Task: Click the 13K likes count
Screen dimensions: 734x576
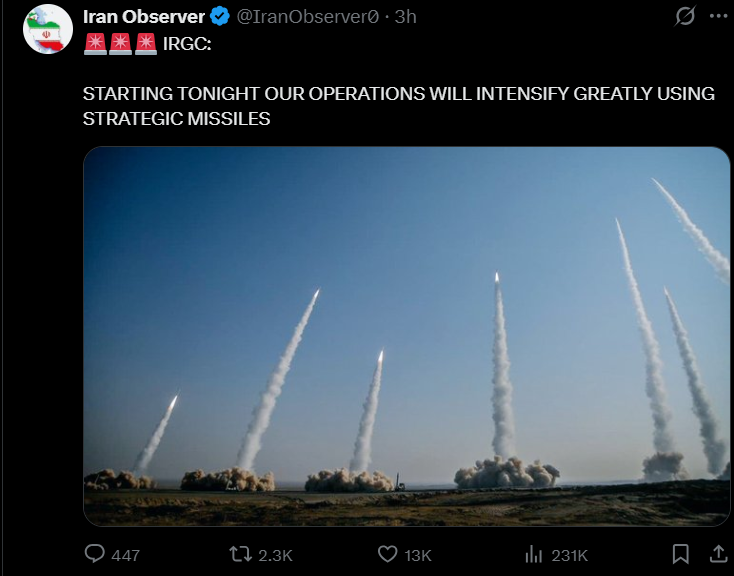Action: pyautogui.click(x=418, y=555)
